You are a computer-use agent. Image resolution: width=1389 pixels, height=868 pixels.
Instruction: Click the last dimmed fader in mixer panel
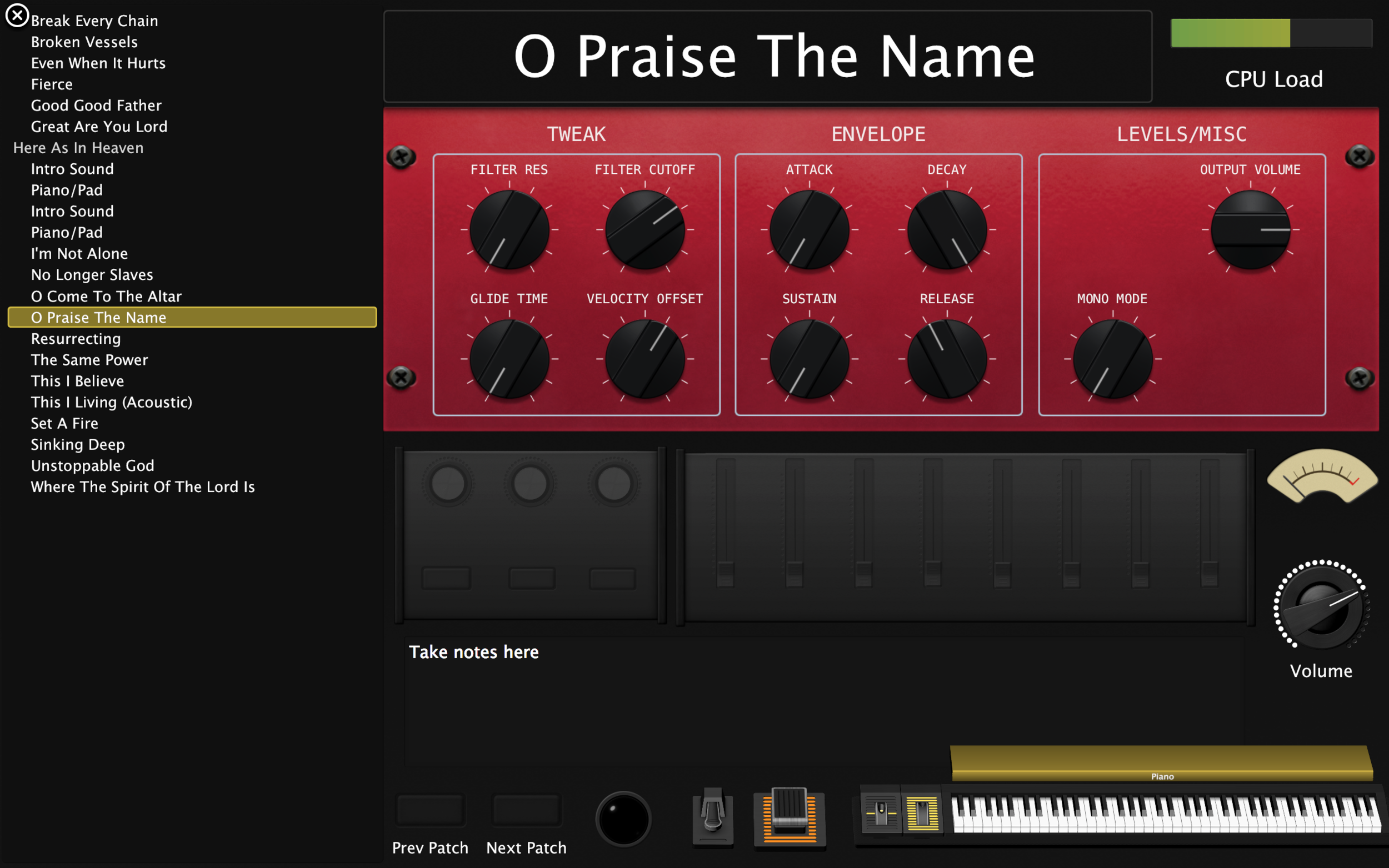(1210, 523)
